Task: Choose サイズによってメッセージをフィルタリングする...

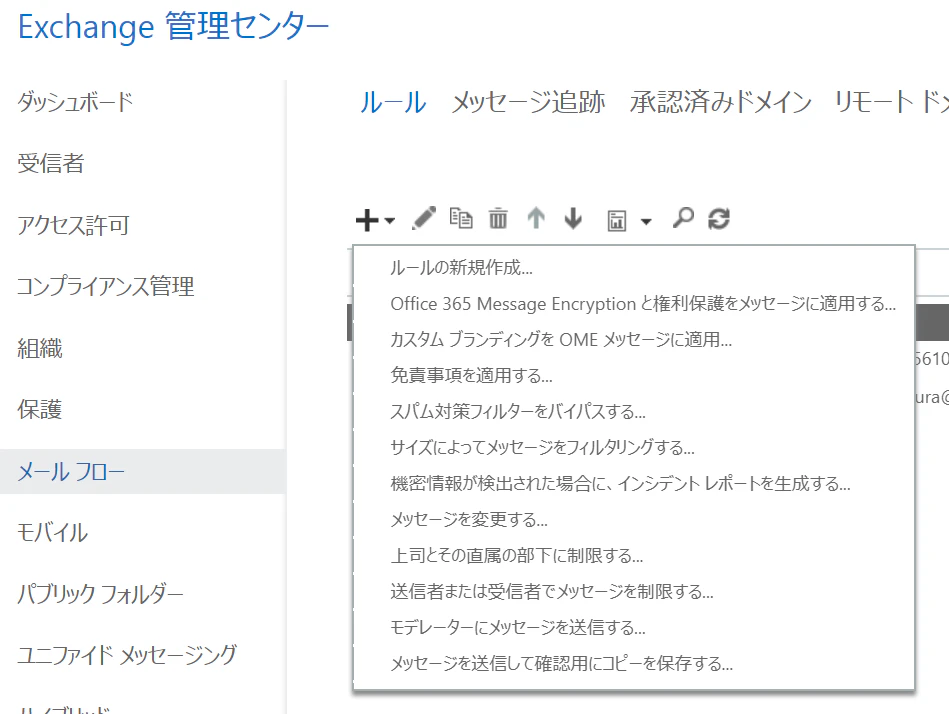Action: (x=542, y=447)
